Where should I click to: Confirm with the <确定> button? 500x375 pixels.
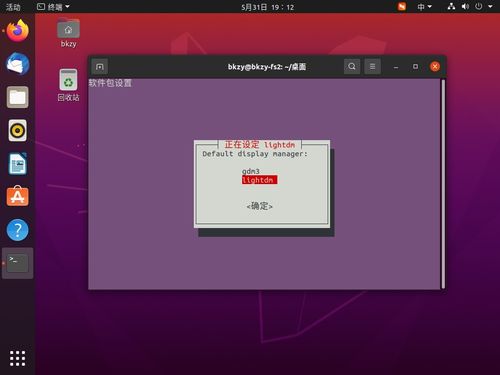(259, 206)
